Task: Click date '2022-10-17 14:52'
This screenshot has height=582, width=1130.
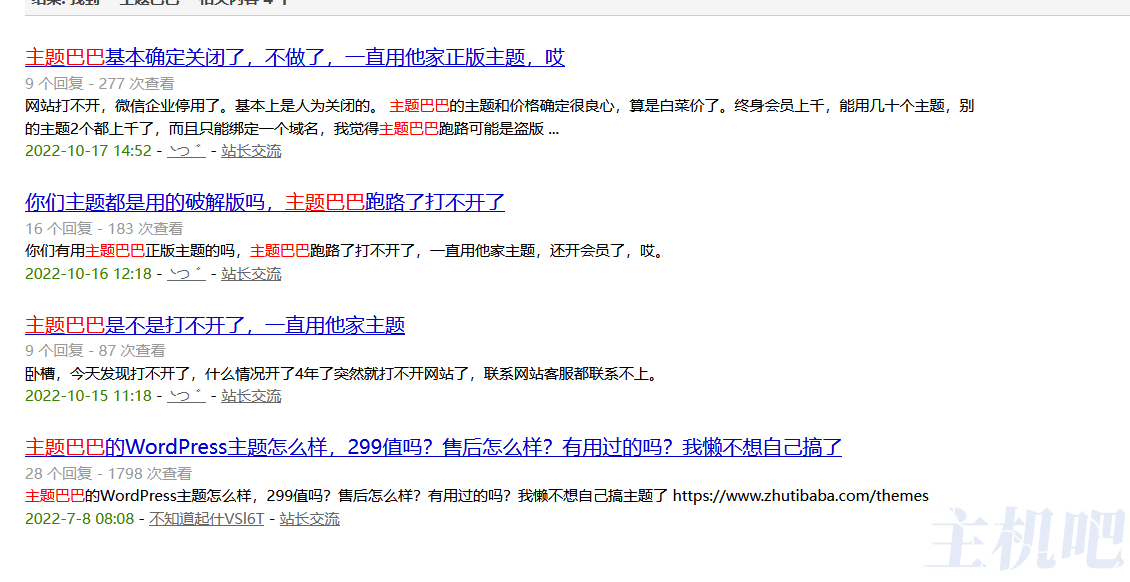Action: [89, 151]
